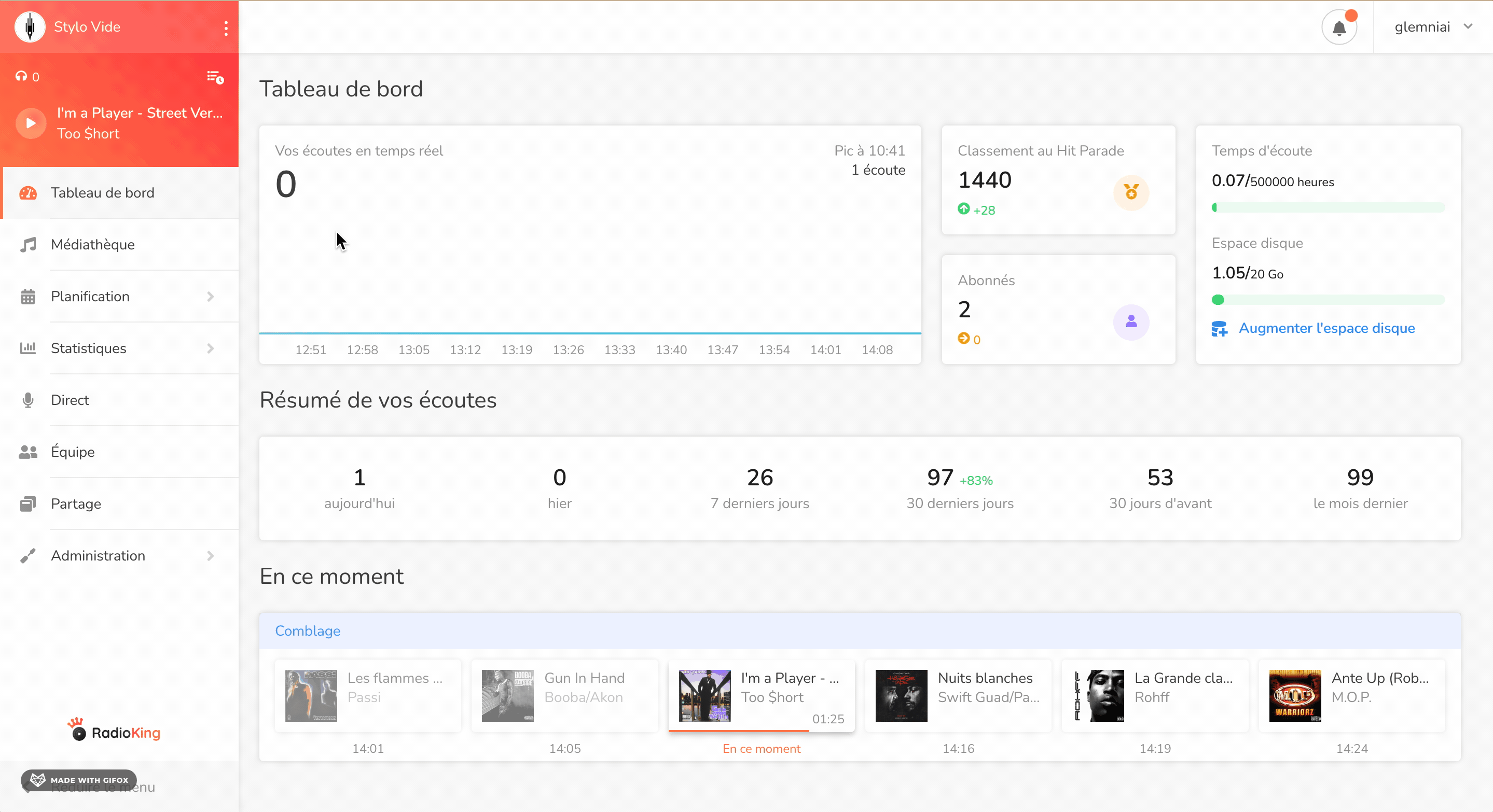This screenshot has width=1493, height=812.
Task: Click the Stylo Vide radio logo
Action: (x=30, y=26)
